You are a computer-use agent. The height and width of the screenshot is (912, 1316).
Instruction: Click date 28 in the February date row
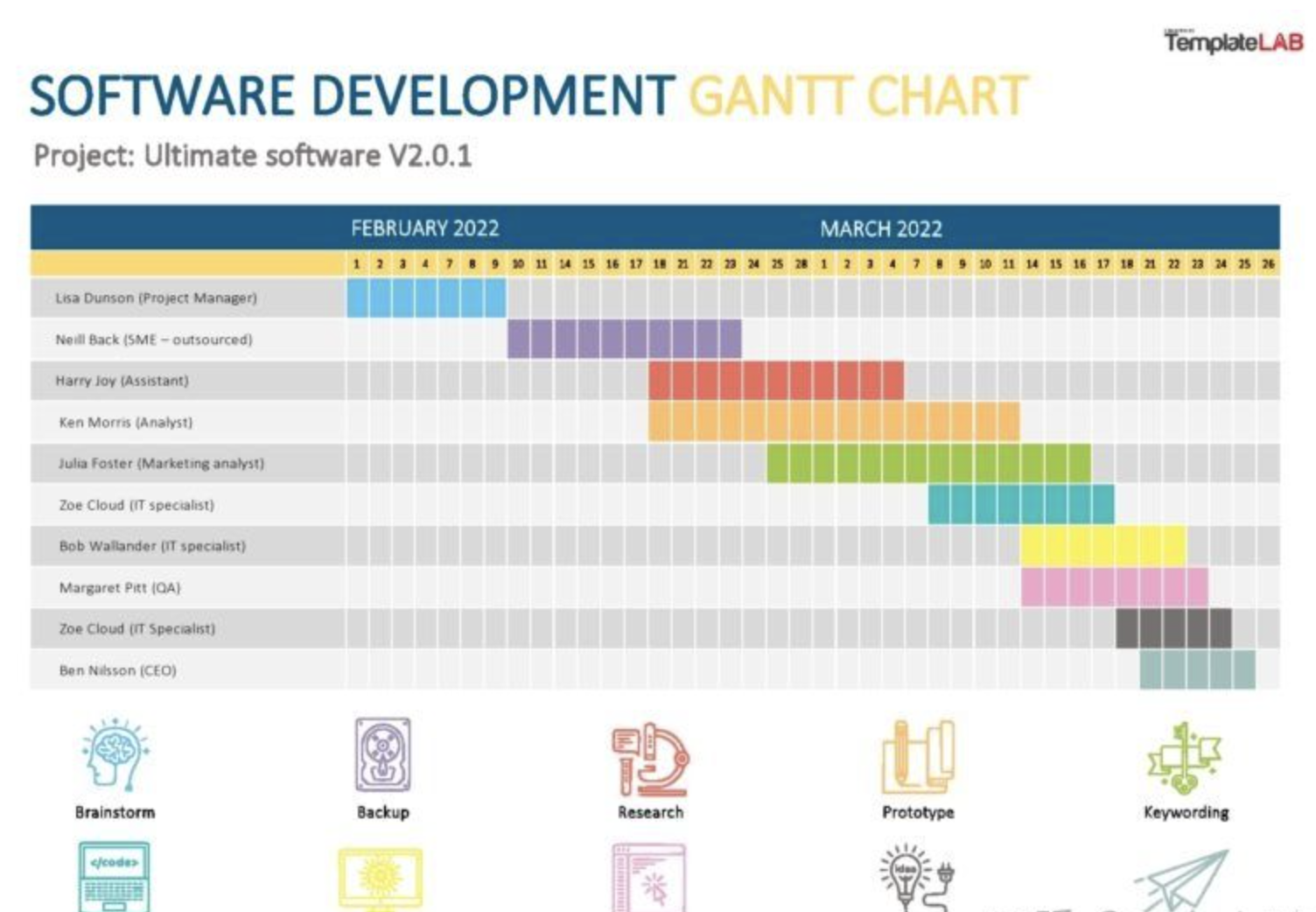801,263
